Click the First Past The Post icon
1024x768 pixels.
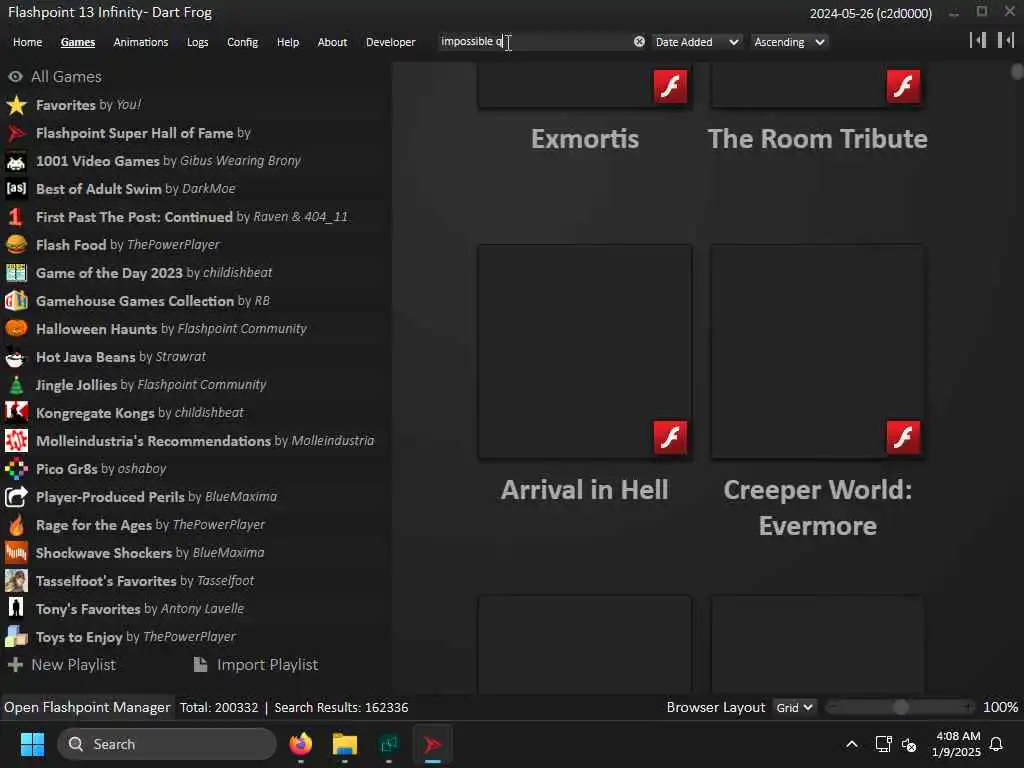(x=16, y=217)
